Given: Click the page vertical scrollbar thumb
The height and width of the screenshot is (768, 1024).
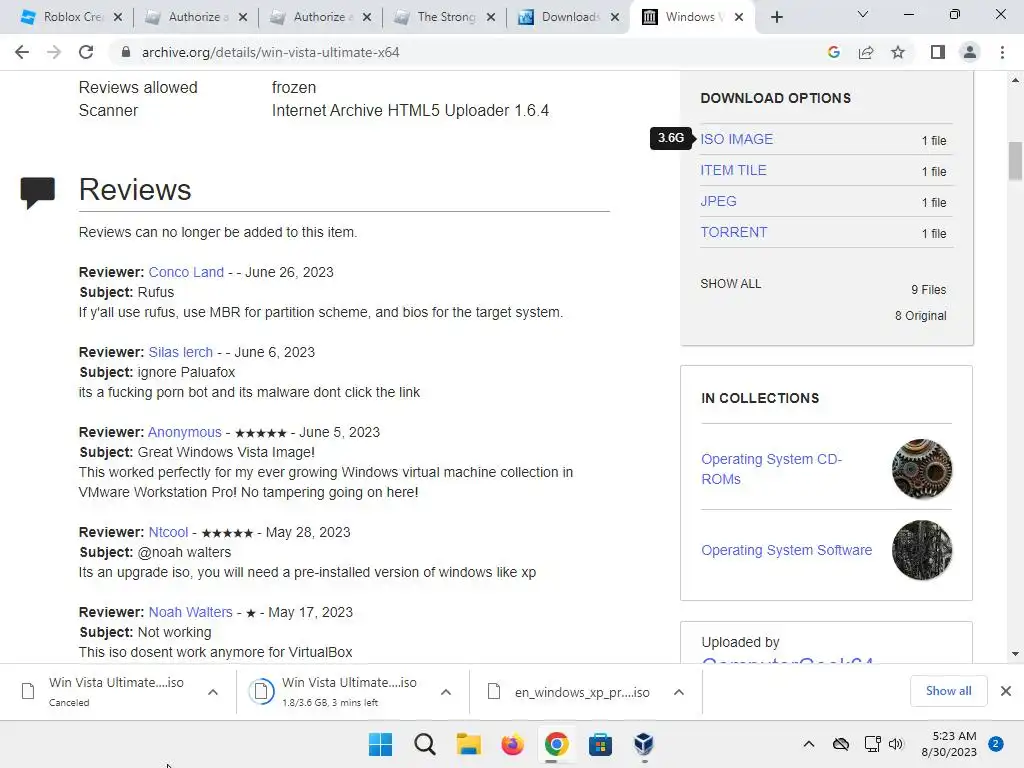Looking at the screenshot, I should coord(1015,160).
